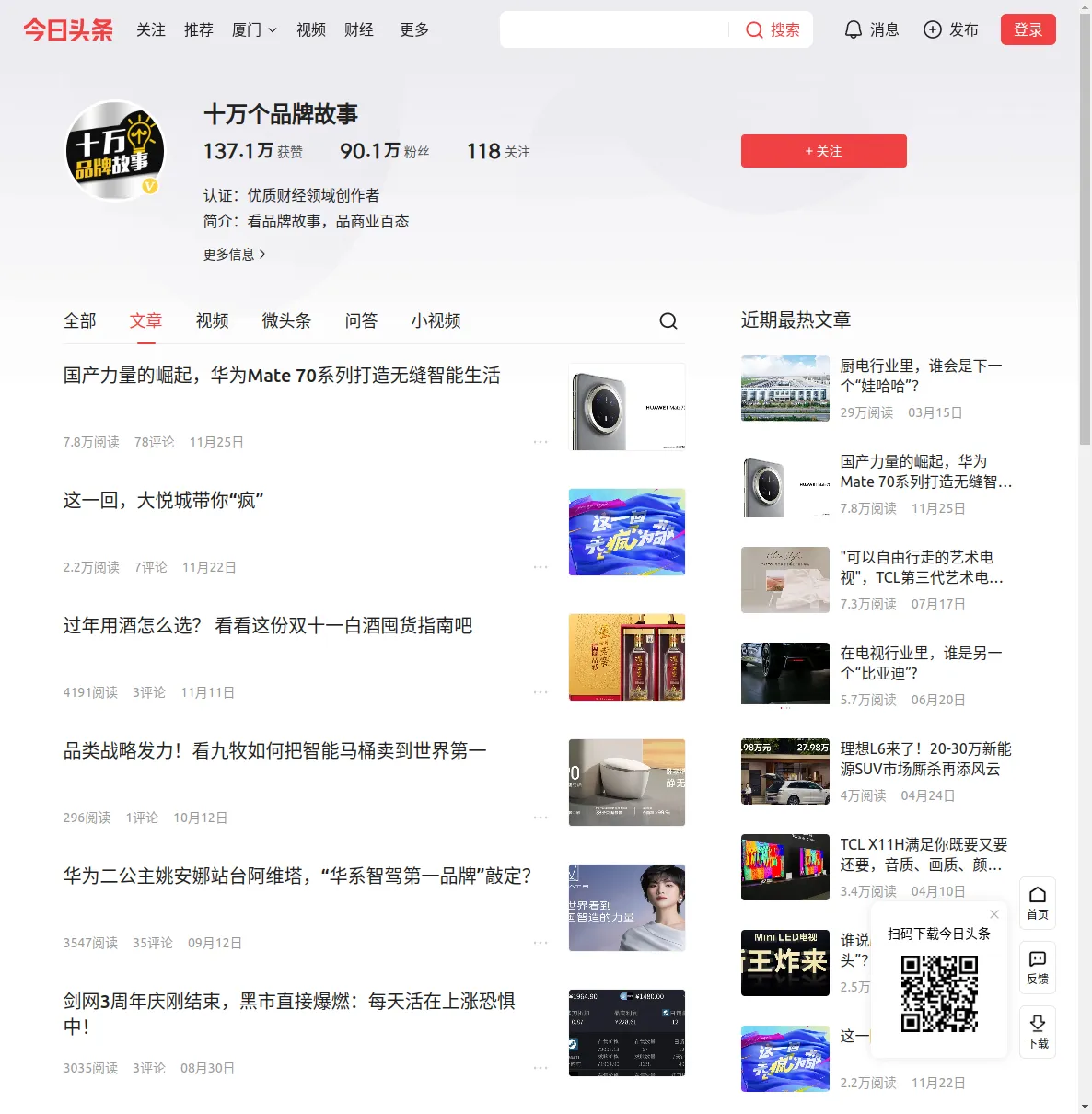Open the article 剑网3周年庆刚结束

289,1014
